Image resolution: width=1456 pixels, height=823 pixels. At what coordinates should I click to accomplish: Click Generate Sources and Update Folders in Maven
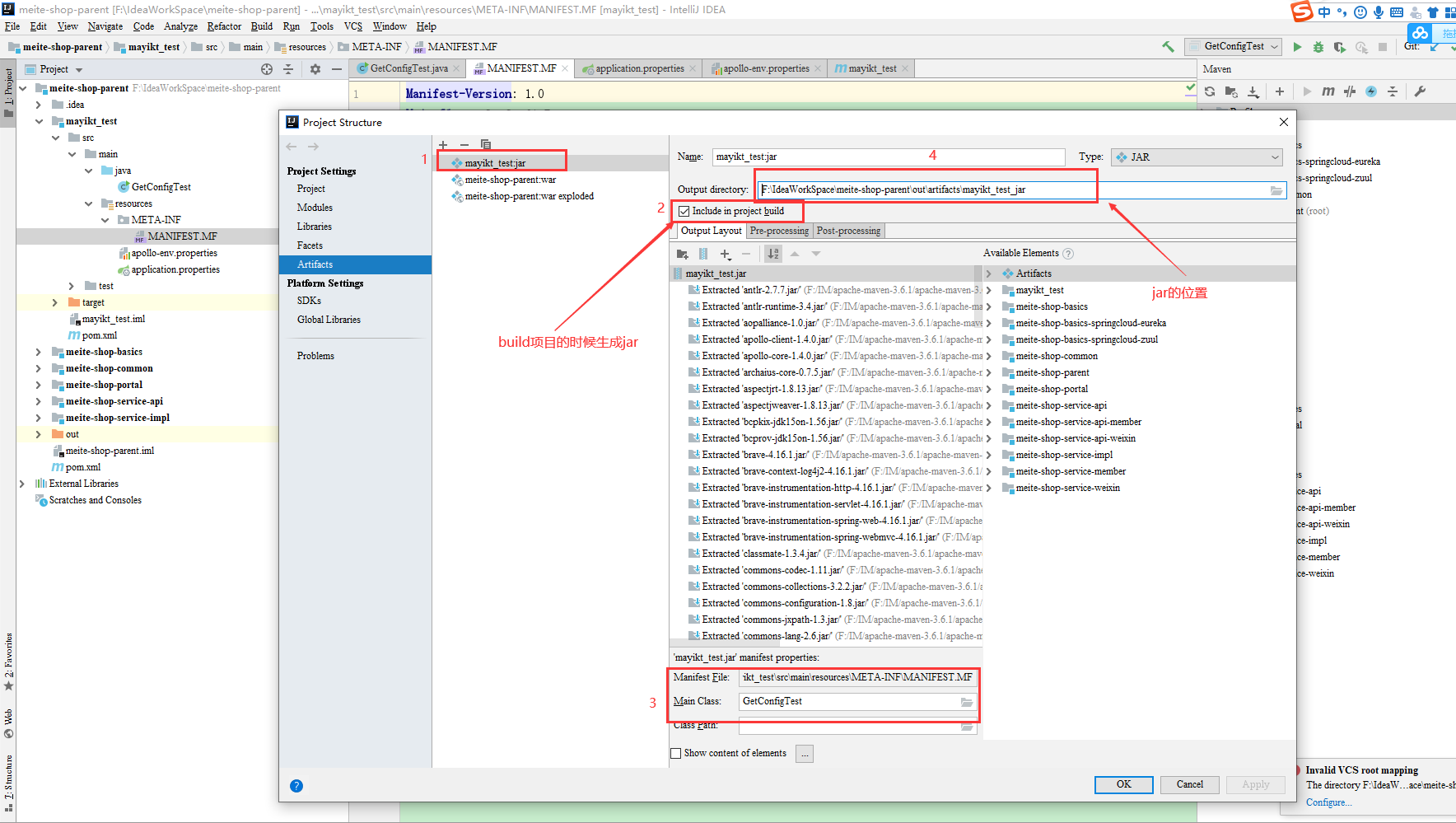point(1231,91)
